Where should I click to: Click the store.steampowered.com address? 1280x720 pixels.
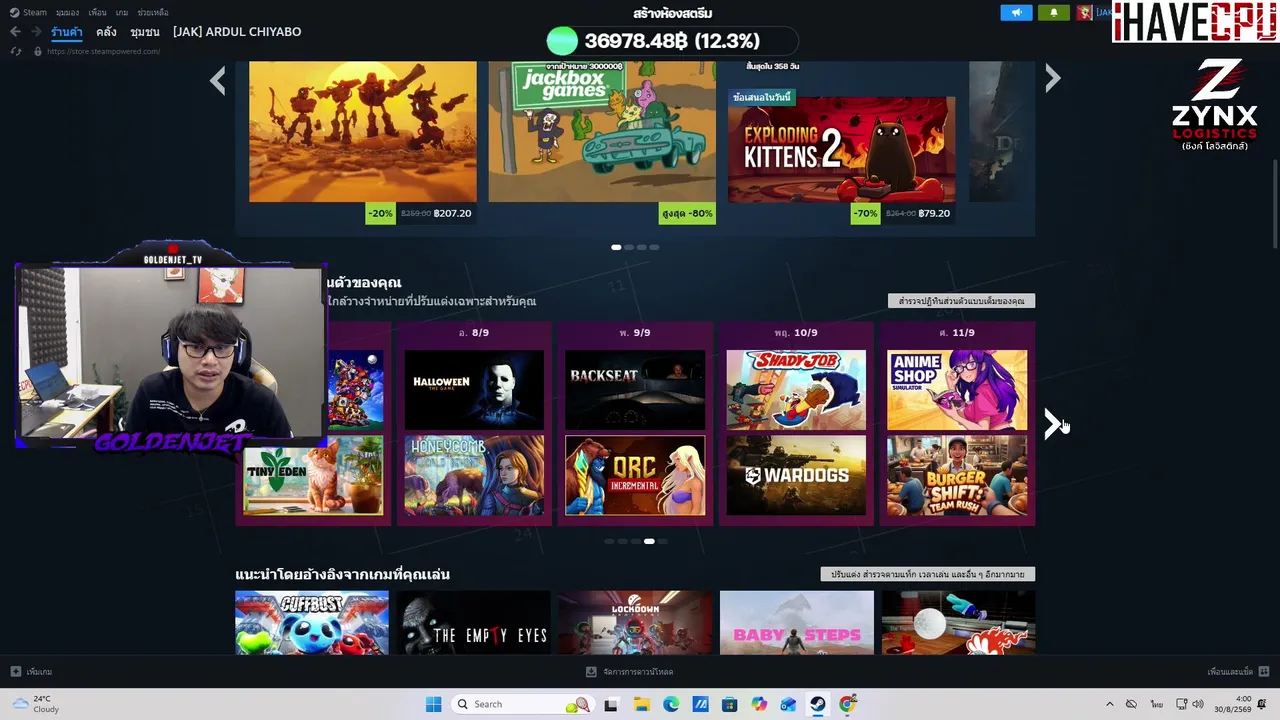(103, 51)
